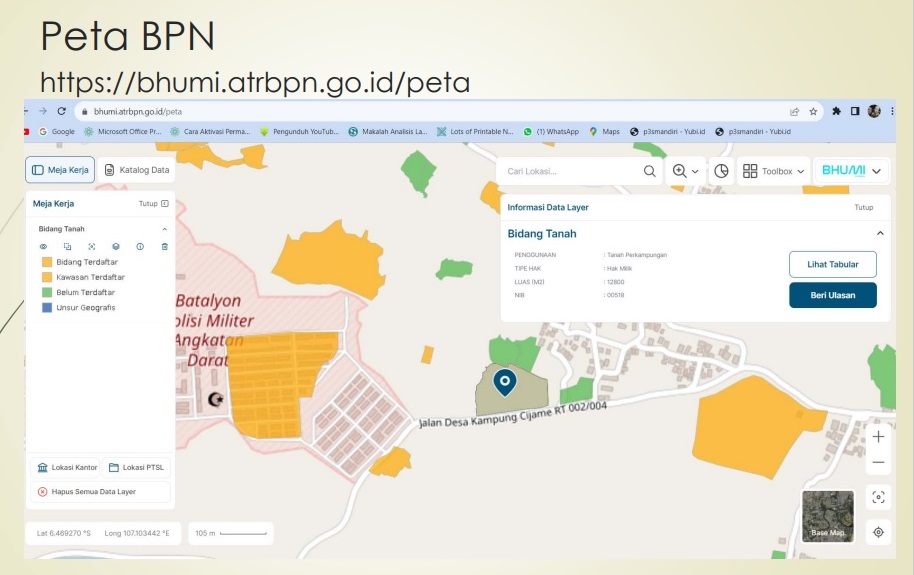
Task: Select the Meja Kerja tab
Action: [60, 170]
